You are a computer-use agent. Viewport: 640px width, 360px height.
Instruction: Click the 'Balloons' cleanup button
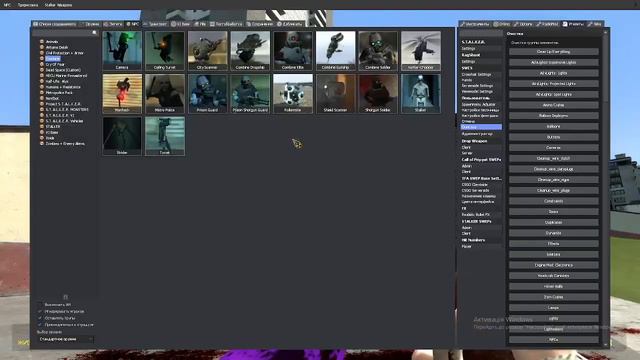(x=553, y=127)
